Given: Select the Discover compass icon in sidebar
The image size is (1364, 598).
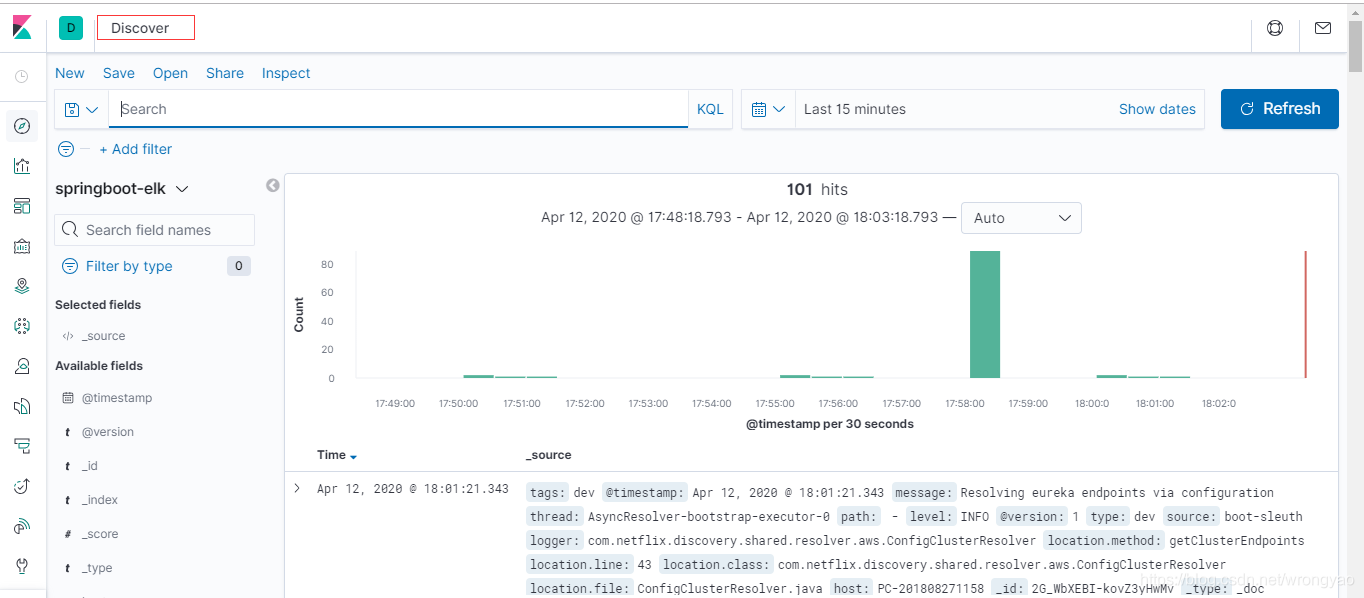Looking at the screenshot, I should point(22,126).
